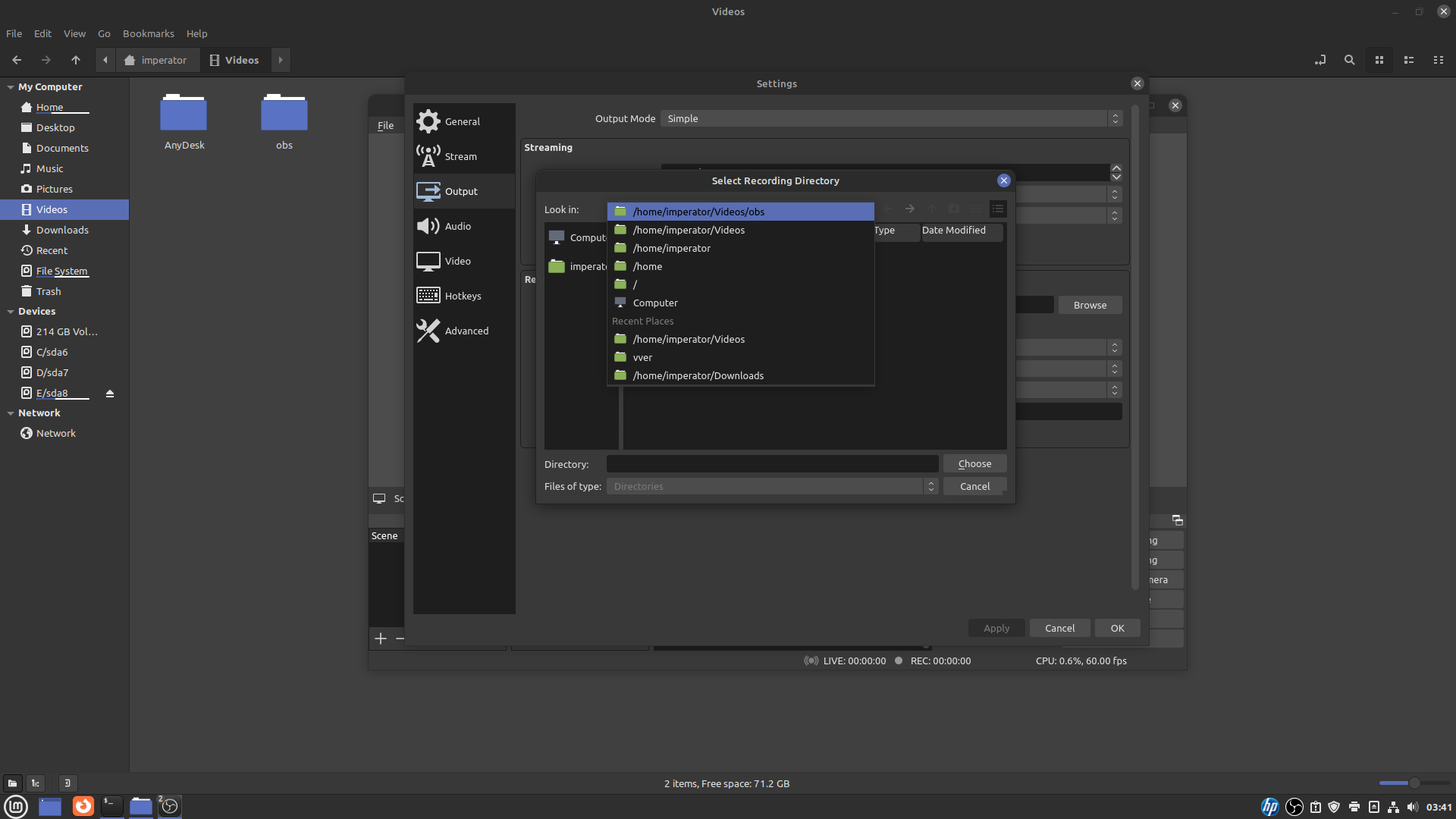Adjust the file manager zoom slider
The height and width of the screenshot is (819, 1456).
coord(1414,783)
